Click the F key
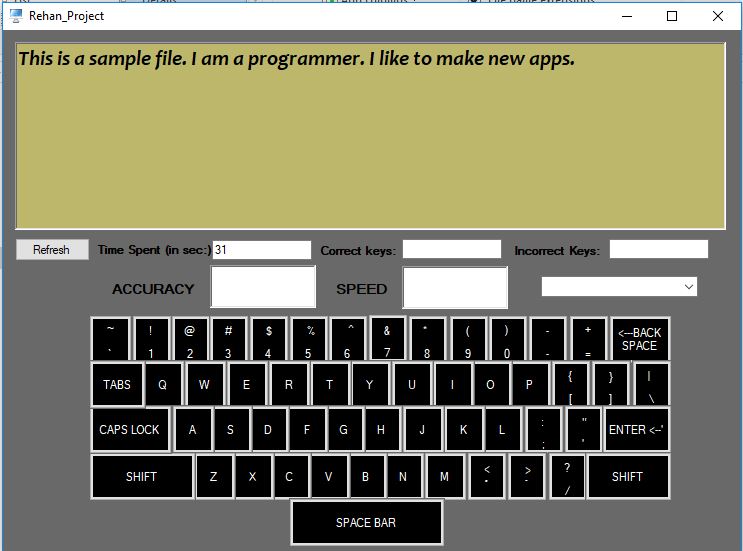This screenshot has width=743, height=551. coord(307,429)
